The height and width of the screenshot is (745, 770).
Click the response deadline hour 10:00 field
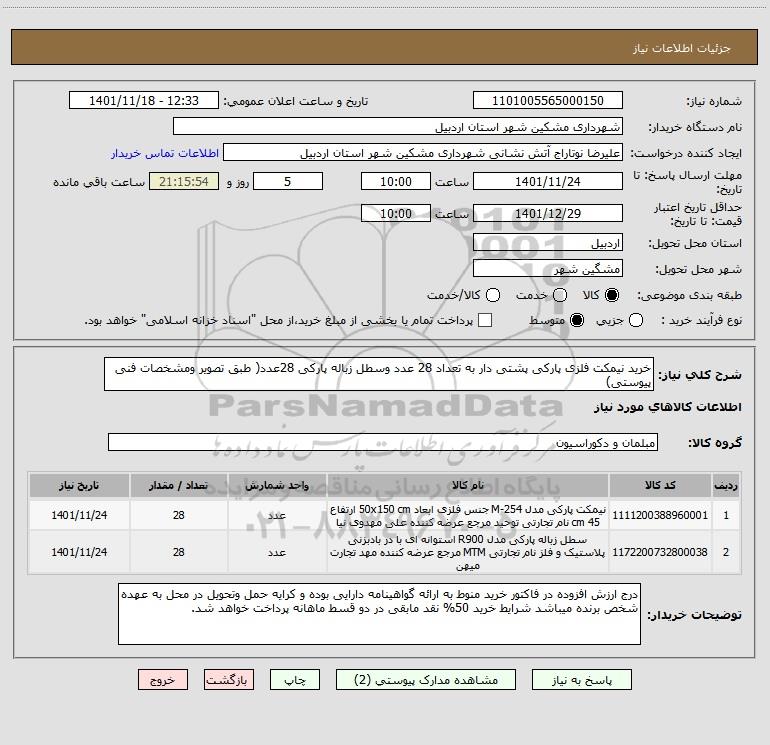[x=396, y=181]
